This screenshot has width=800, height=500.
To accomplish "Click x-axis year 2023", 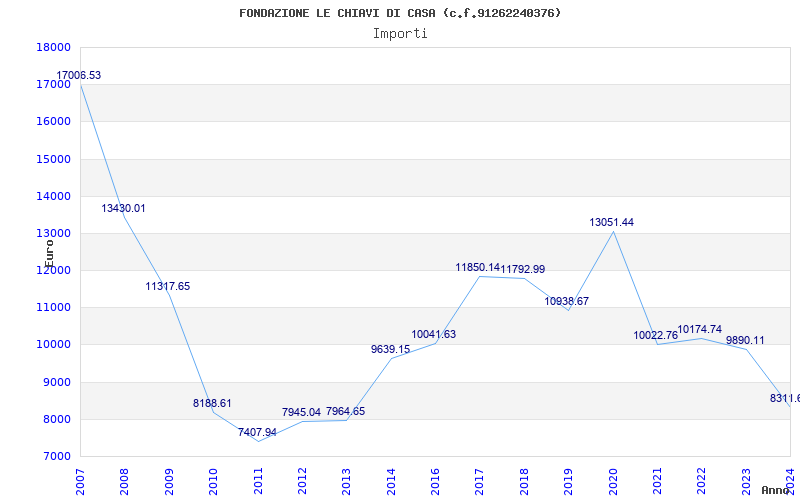I will tap(746, 481).
